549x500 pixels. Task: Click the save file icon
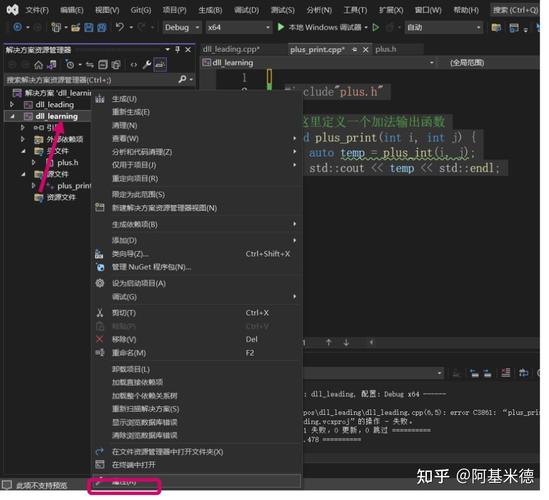click(x=89, y=27)
